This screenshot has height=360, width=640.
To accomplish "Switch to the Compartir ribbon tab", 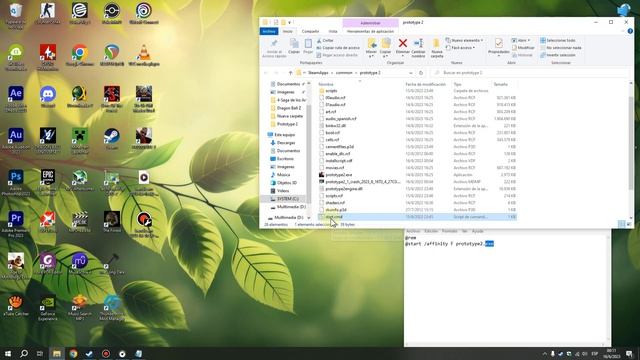I will pyautogui.click(x=310, y=31).
